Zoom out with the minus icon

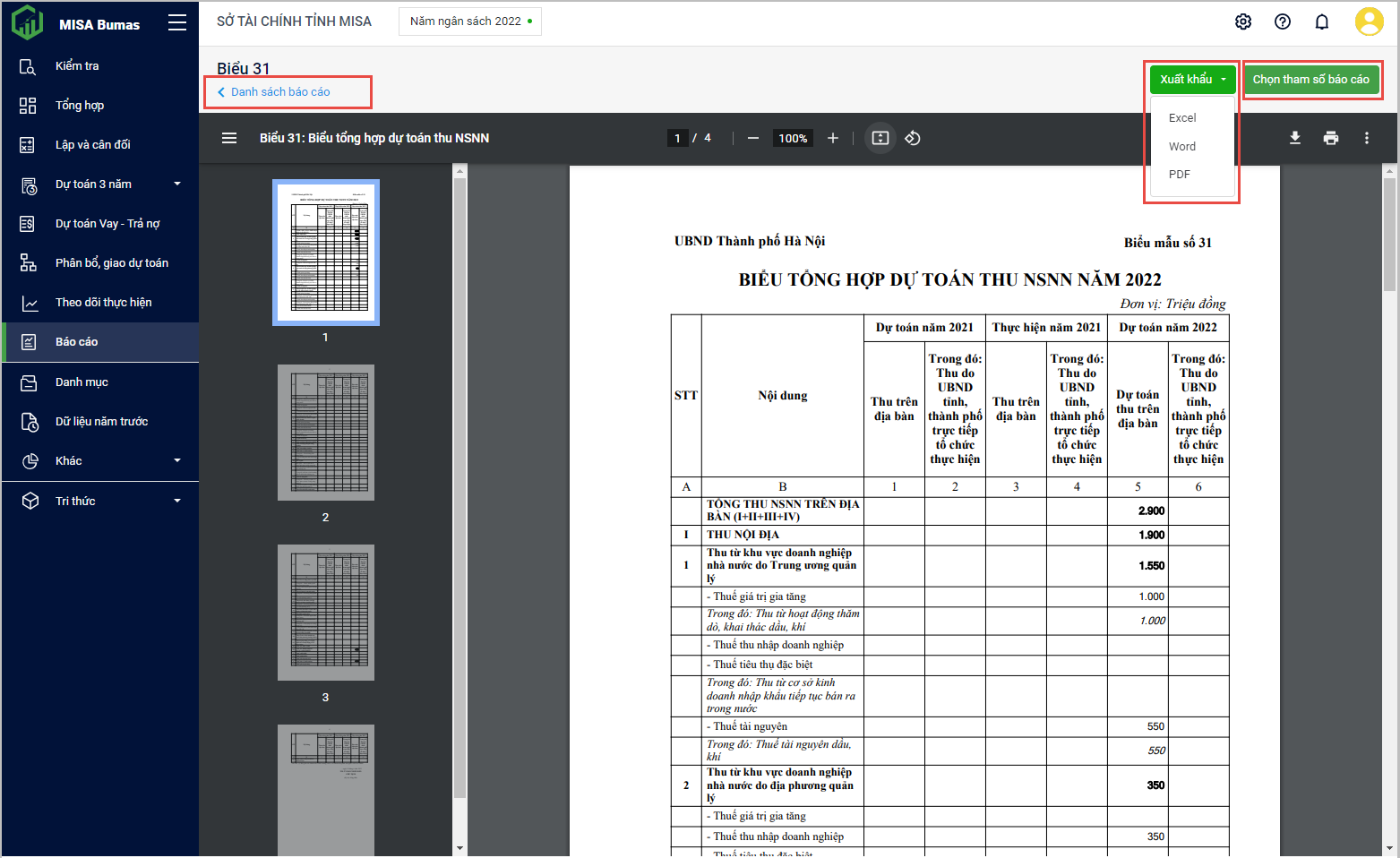coord(752,138)
